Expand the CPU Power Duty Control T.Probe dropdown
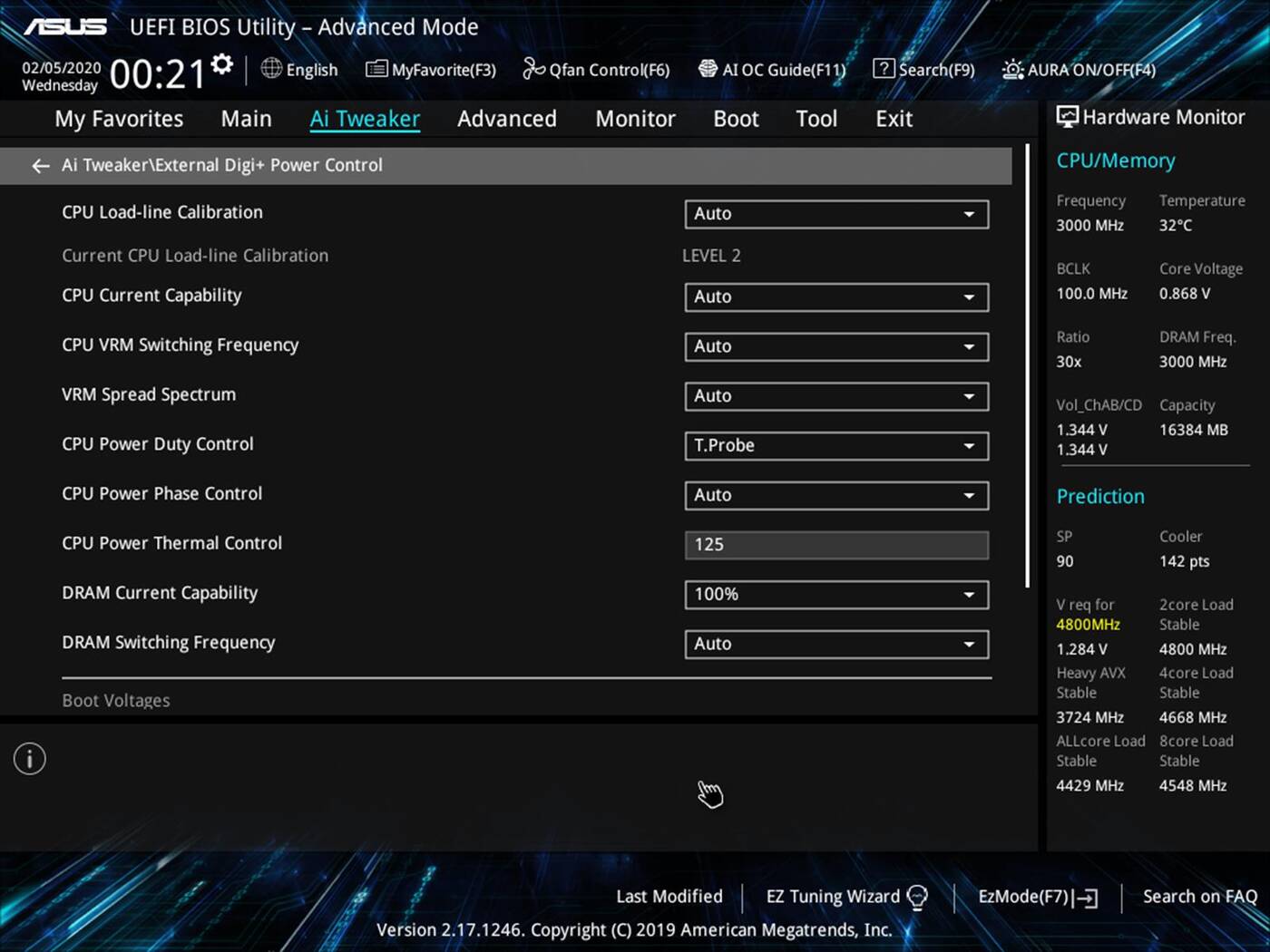 pyautogui.click(x=835, y=445)
